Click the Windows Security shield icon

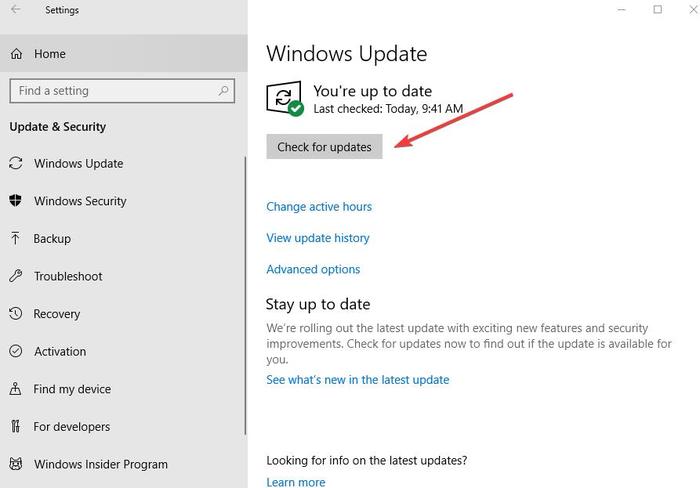pyautogui.click(x=16, y=201)
